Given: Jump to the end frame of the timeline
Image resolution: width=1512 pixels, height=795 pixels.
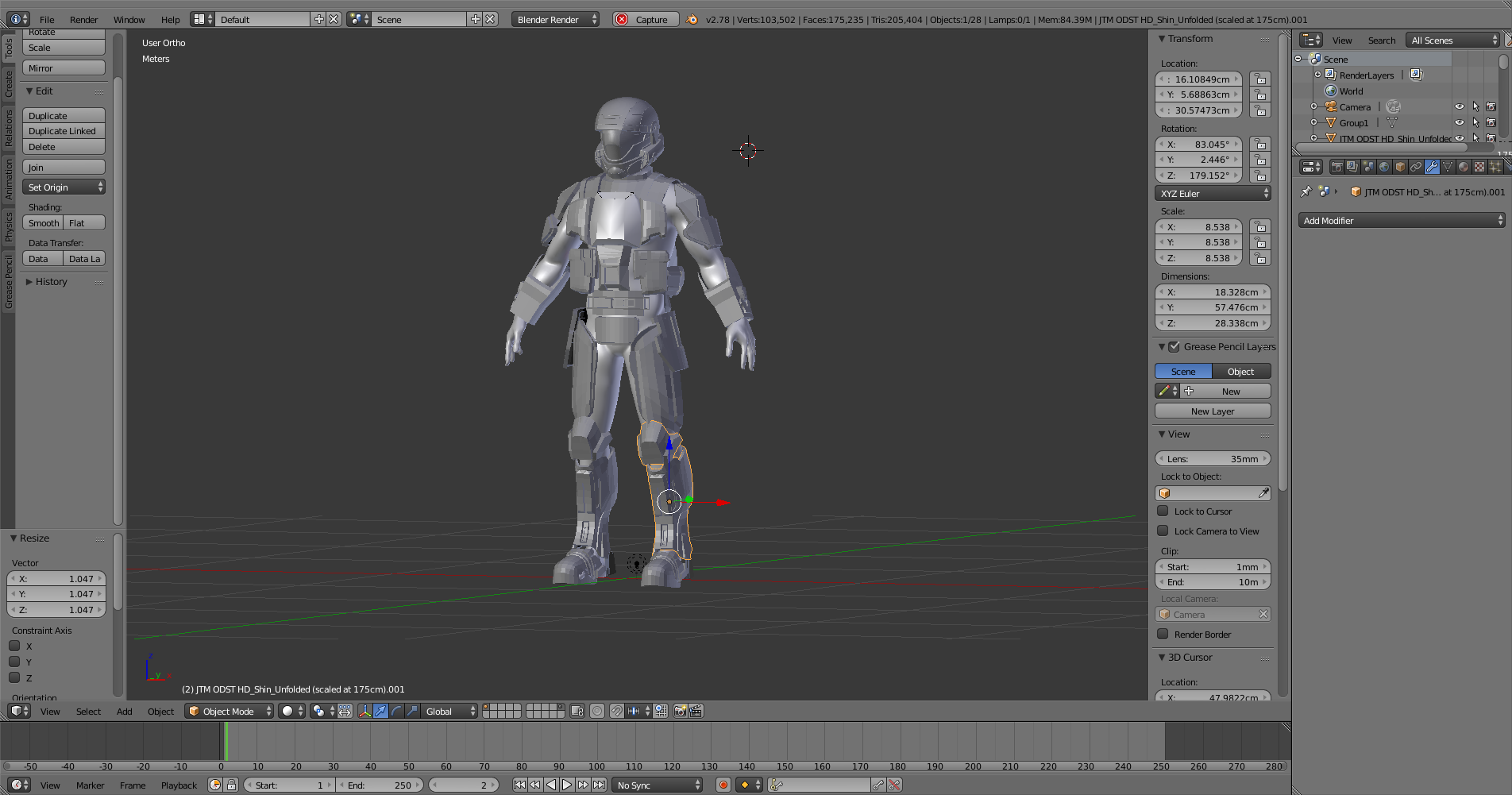Looking at the screenshot, I should coord(600,785).
